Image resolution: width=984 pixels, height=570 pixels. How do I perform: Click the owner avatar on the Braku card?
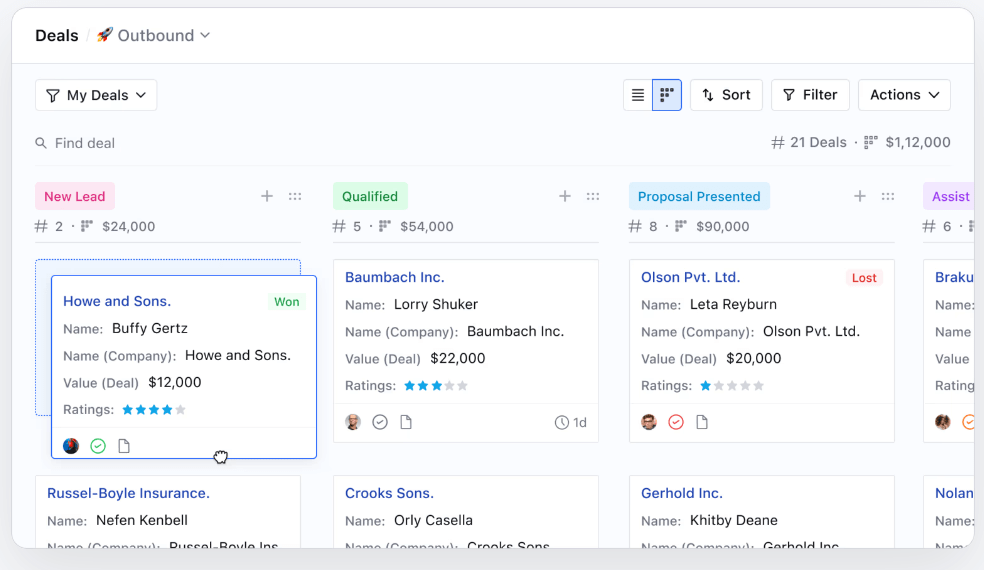coord(943,422)
